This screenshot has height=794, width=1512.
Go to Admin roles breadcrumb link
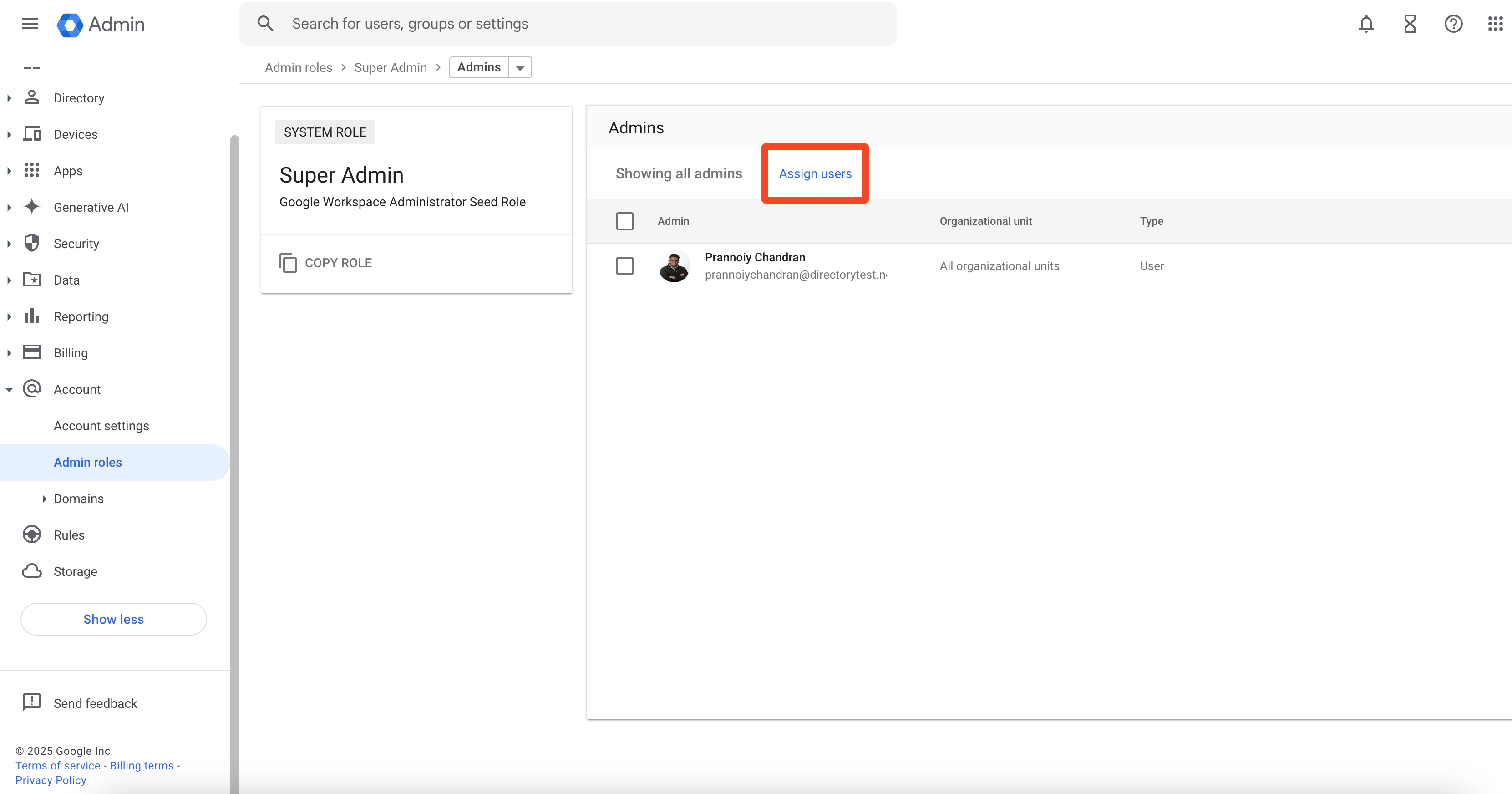point(298,67)
